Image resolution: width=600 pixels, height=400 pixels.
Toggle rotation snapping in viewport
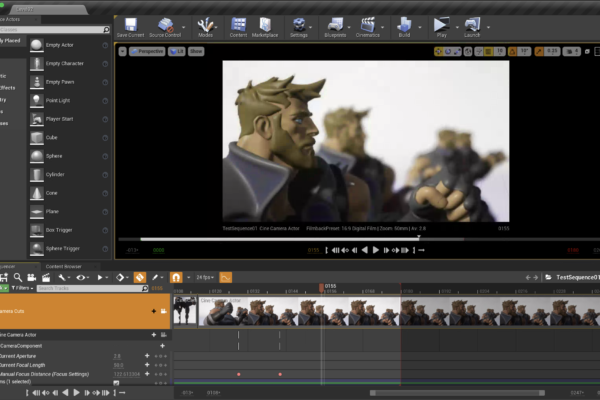pyautogui.click(x=512, y=51)
